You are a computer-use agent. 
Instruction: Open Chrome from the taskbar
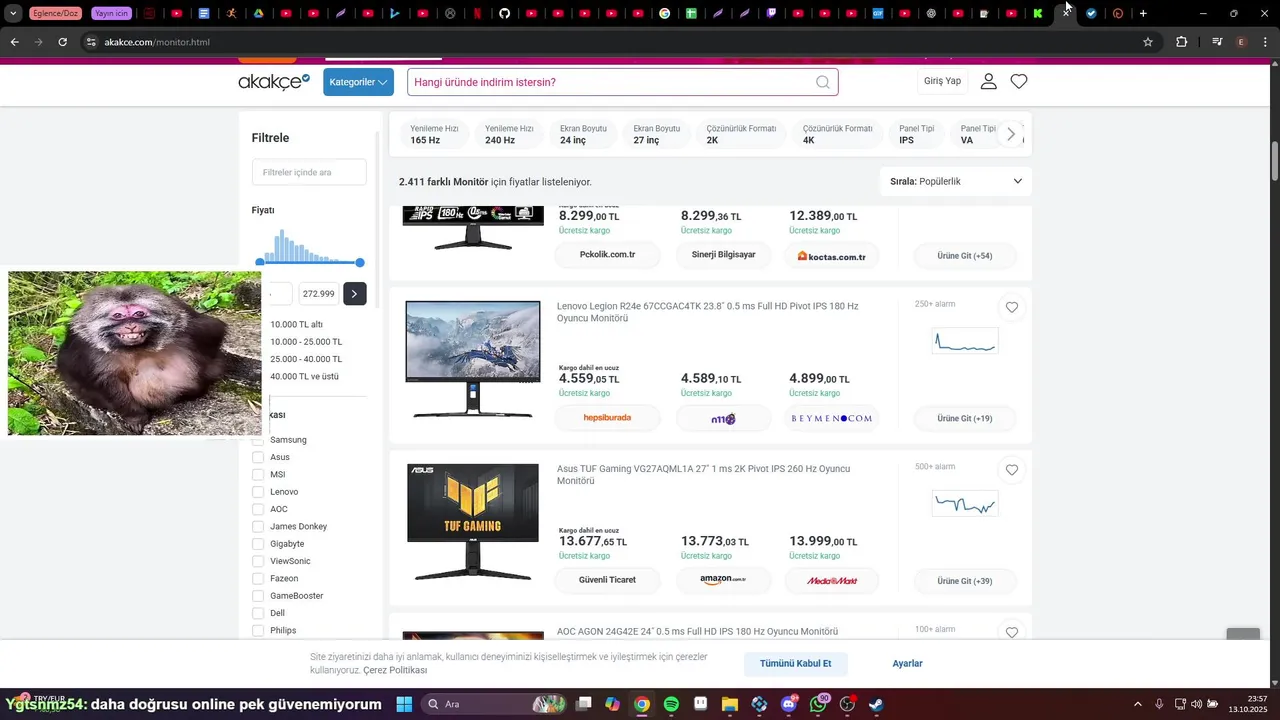click(642, 704)
